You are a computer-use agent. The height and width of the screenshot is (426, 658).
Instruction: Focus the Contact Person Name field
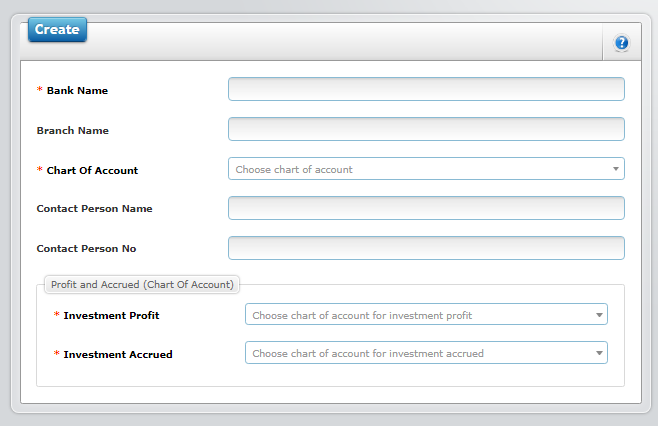point(426,208)
